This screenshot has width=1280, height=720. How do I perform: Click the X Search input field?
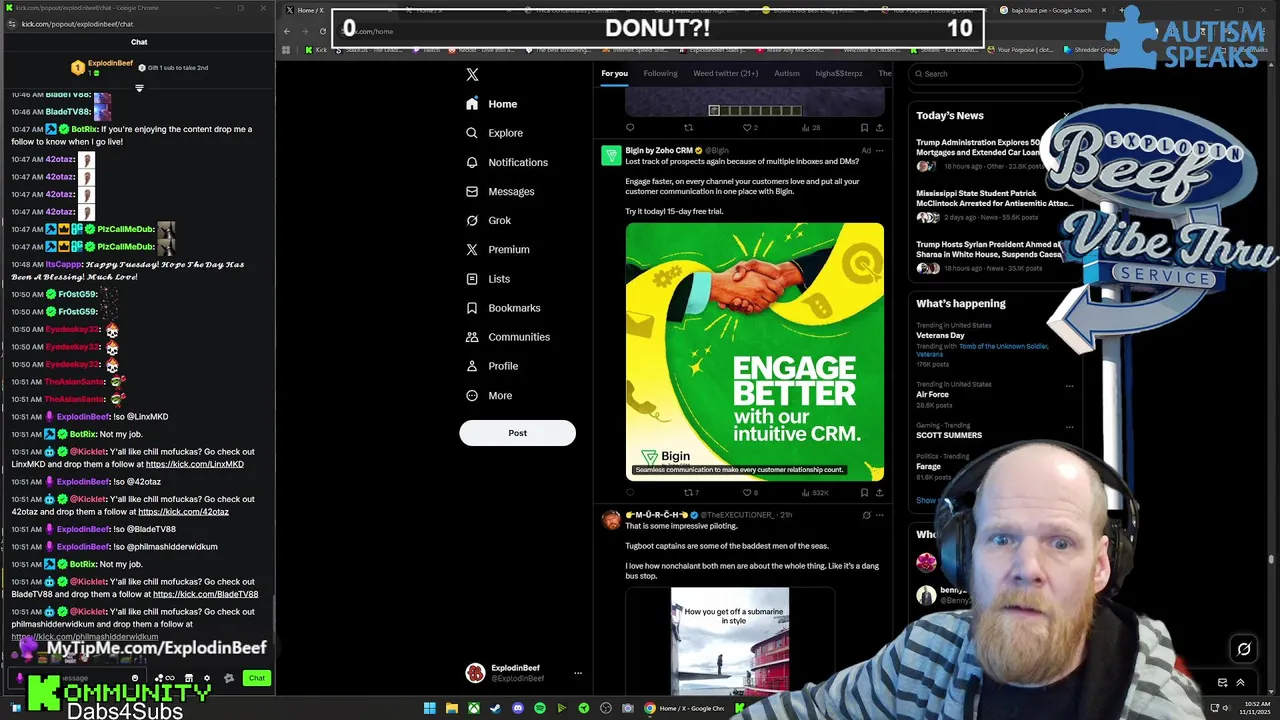click(995, 73)
